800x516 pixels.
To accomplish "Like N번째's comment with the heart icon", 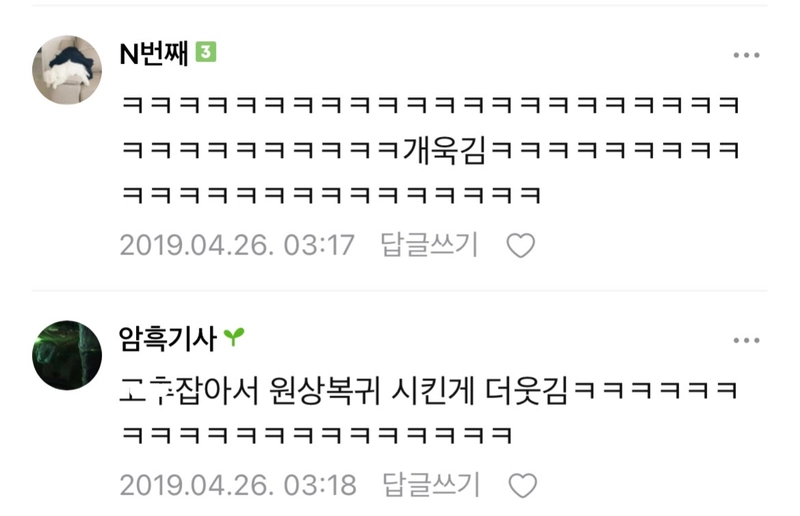I will tap(520, 245).
